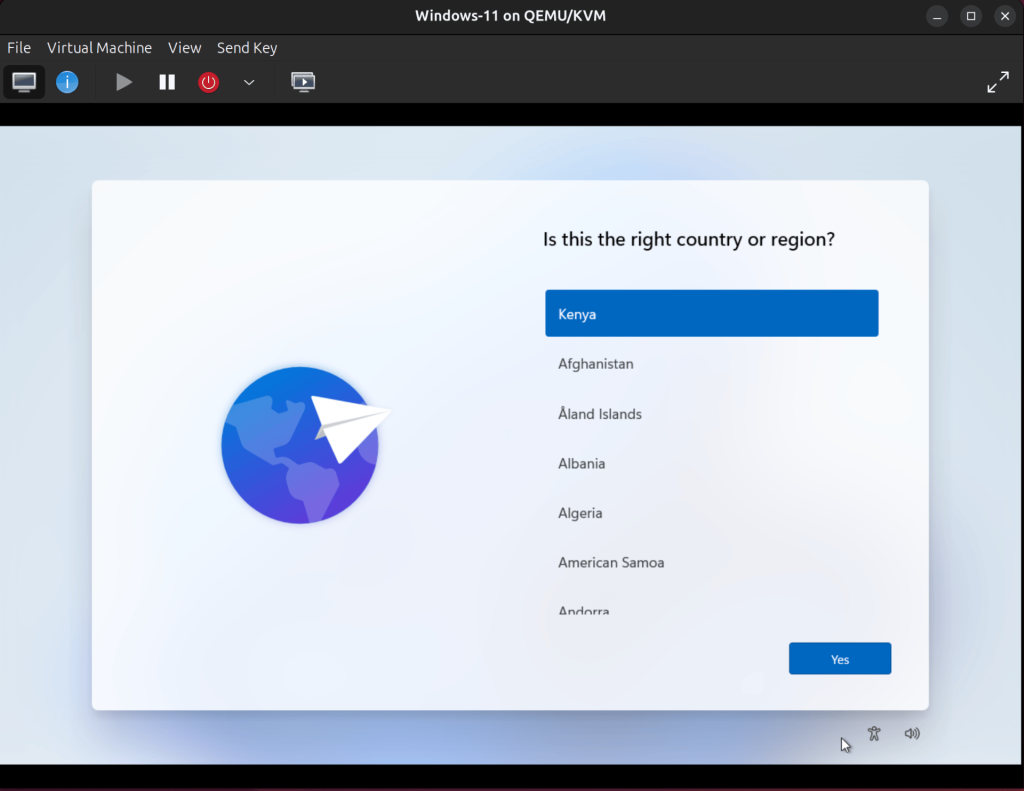Select Afghanistan as the country
The image size is (1024, 791).
(x=711, y=364)
